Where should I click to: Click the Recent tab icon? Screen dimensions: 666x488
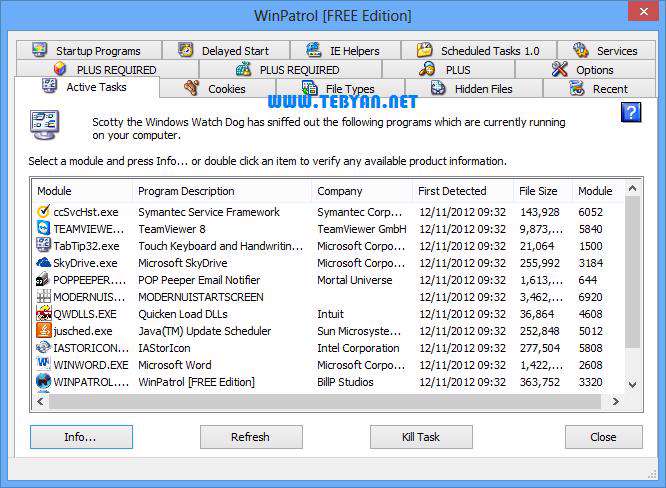(x=576, y=88)
